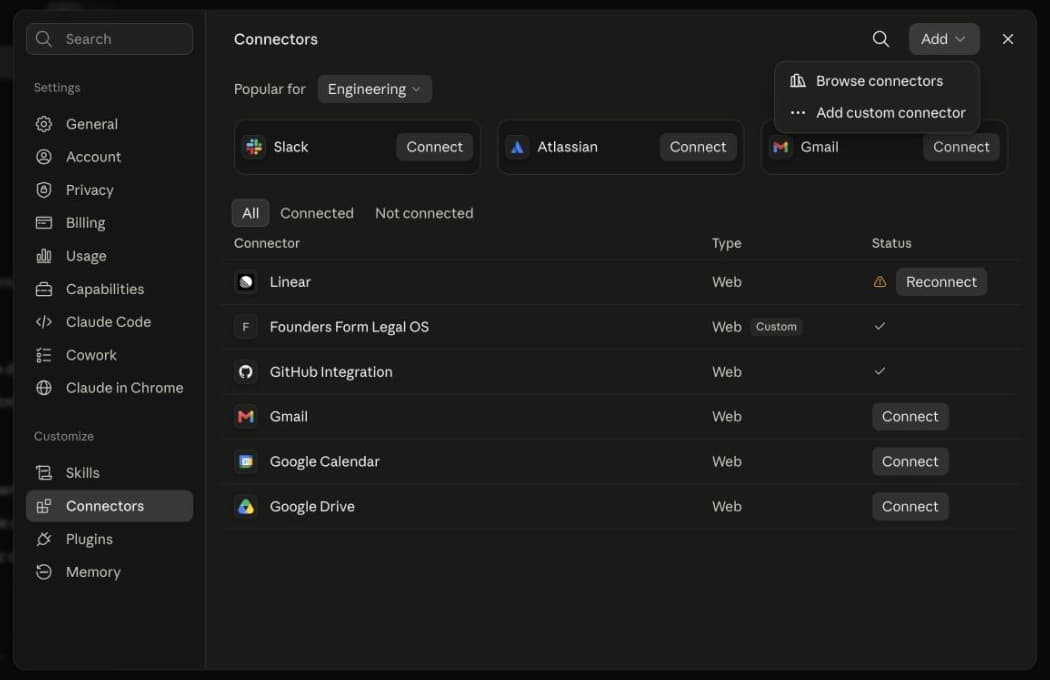Screen dimensions: 1050x680
Task: Click the Capabilities briefcase icon
Action: (44, 289)
